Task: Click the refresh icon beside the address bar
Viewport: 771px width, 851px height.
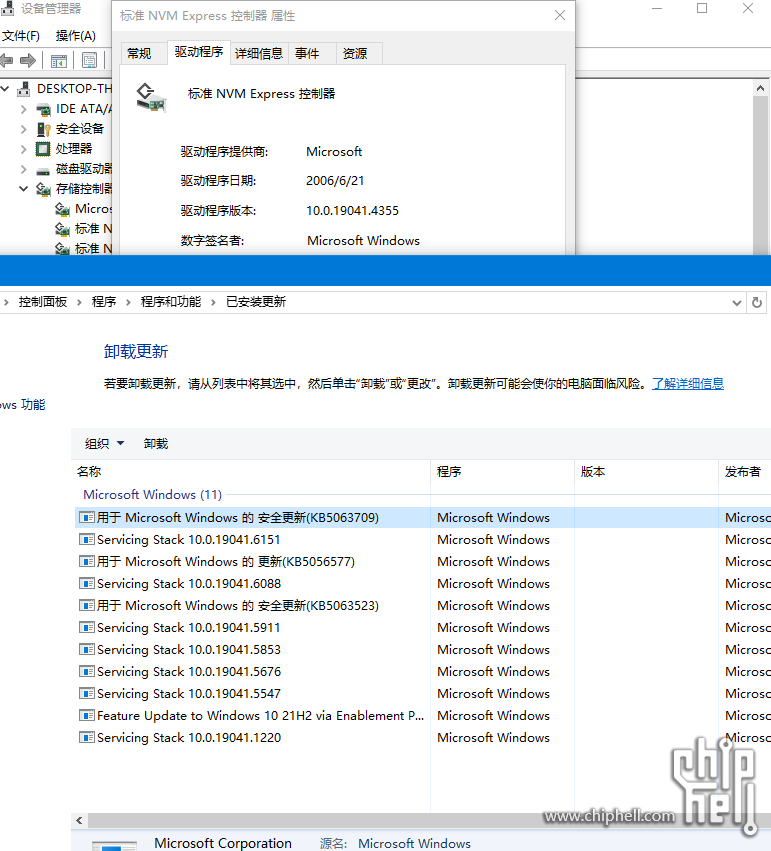Action: 757,302
